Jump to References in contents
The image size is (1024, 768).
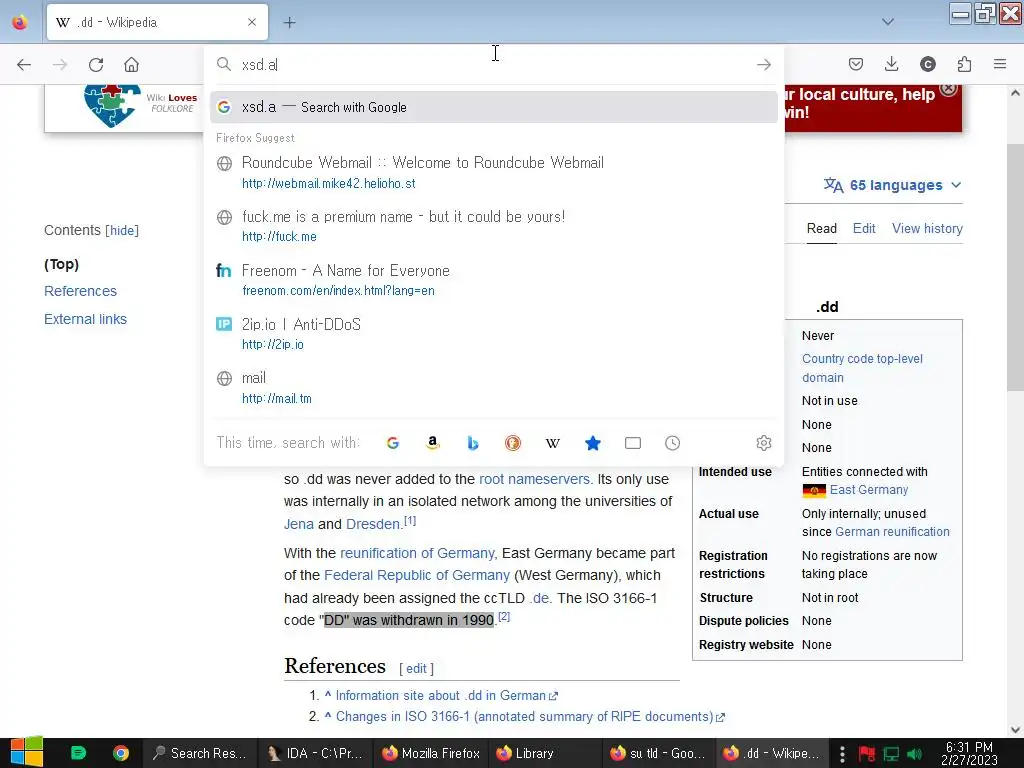coord(80,291)
